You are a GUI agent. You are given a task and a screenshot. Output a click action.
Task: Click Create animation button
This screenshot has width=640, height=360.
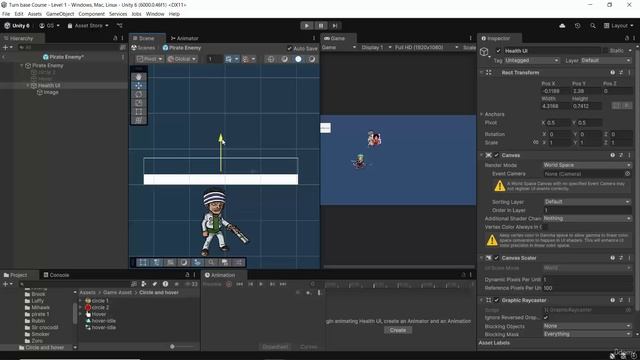tap(398, 330)
